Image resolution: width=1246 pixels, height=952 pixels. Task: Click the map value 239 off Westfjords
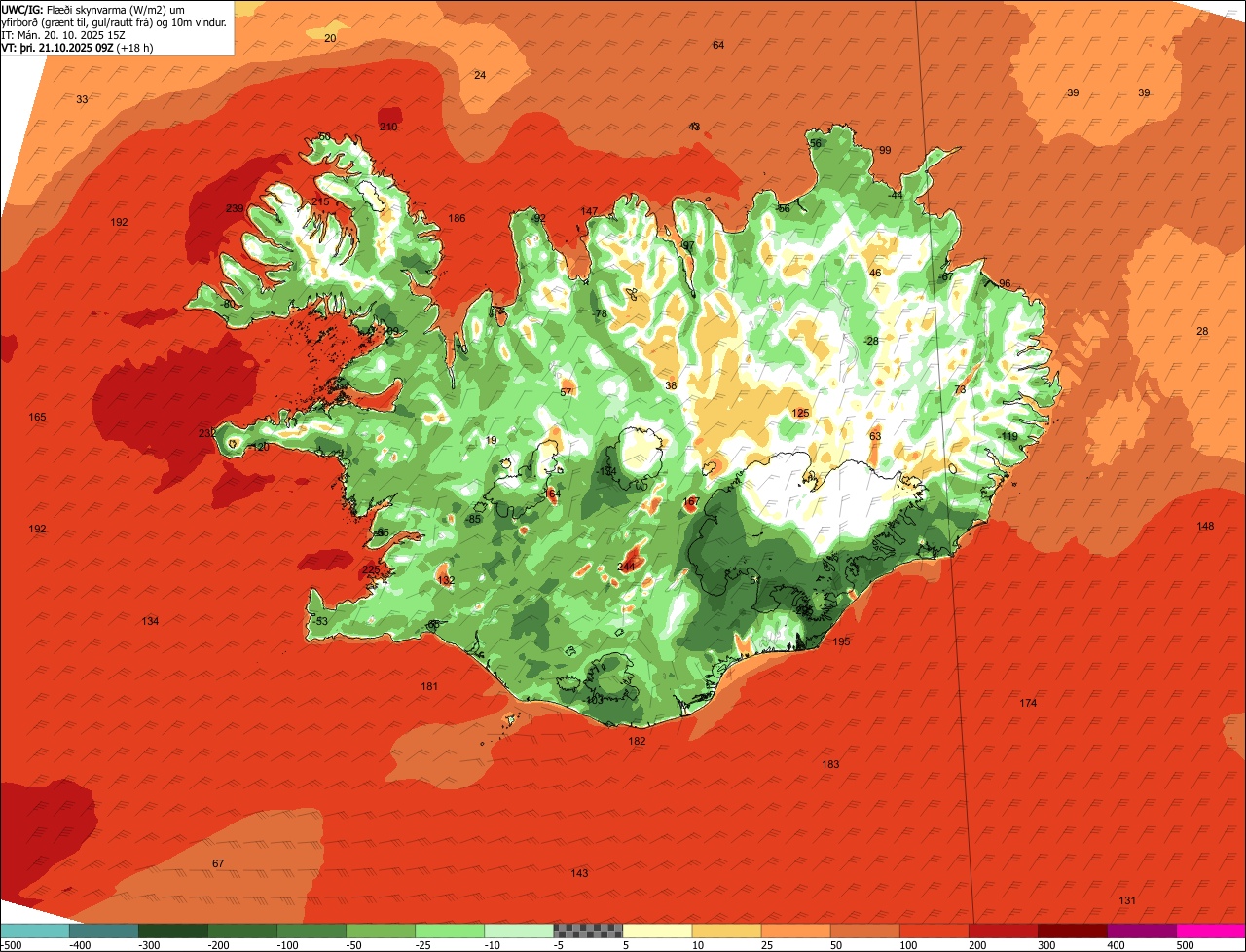(235, 209)
